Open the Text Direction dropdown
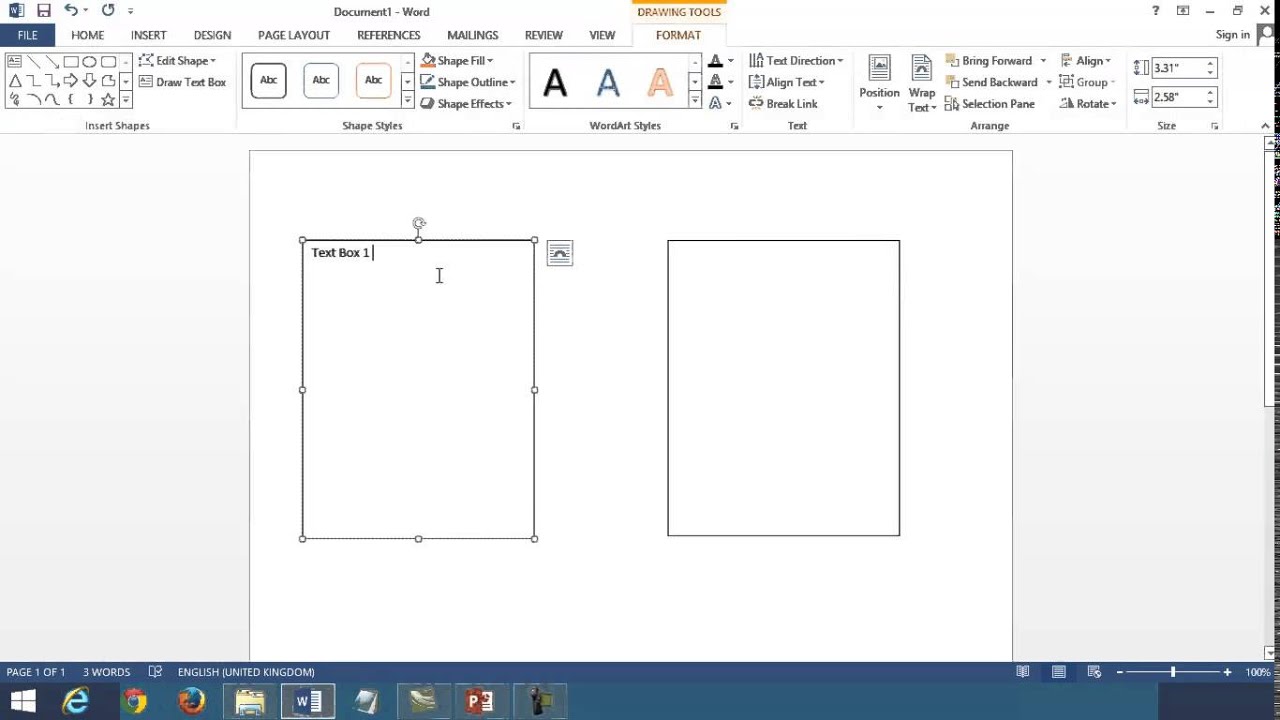1280x720 pixels. coord(796,61)
